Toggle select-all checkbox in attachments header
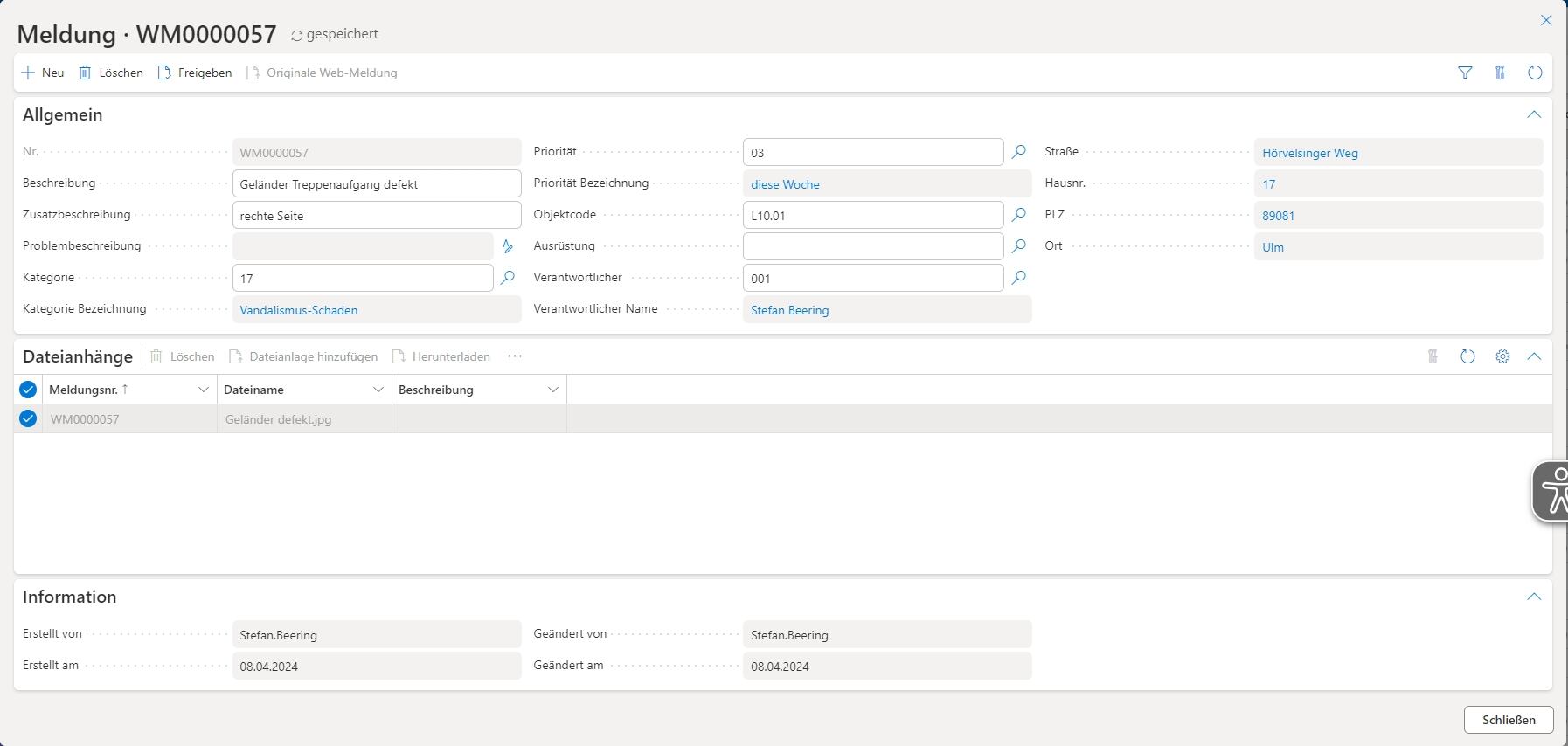The height and width of the screenshot is (746, 1568). coord(28,390)
